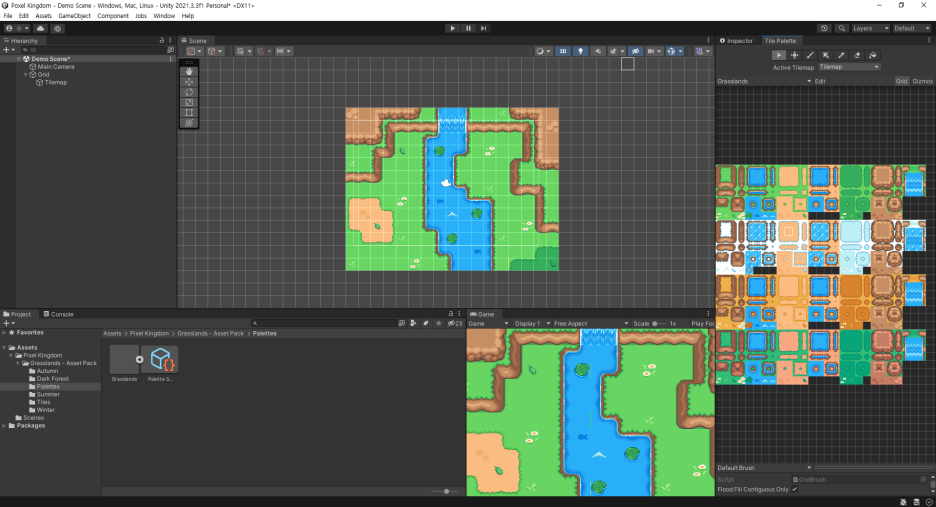Open Default Brush dropdown
The image size is (936, 507).
click(764, 468)
